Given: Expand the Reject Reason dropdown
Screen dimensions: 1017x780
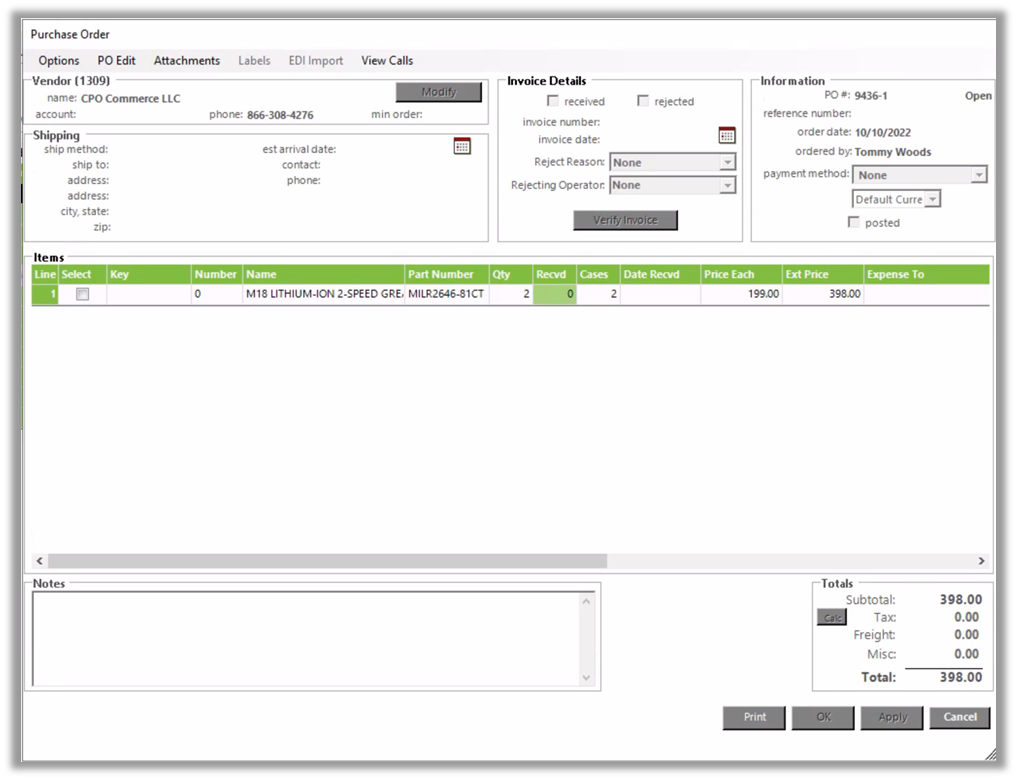Looking at the screenshot, I should 727,162.
